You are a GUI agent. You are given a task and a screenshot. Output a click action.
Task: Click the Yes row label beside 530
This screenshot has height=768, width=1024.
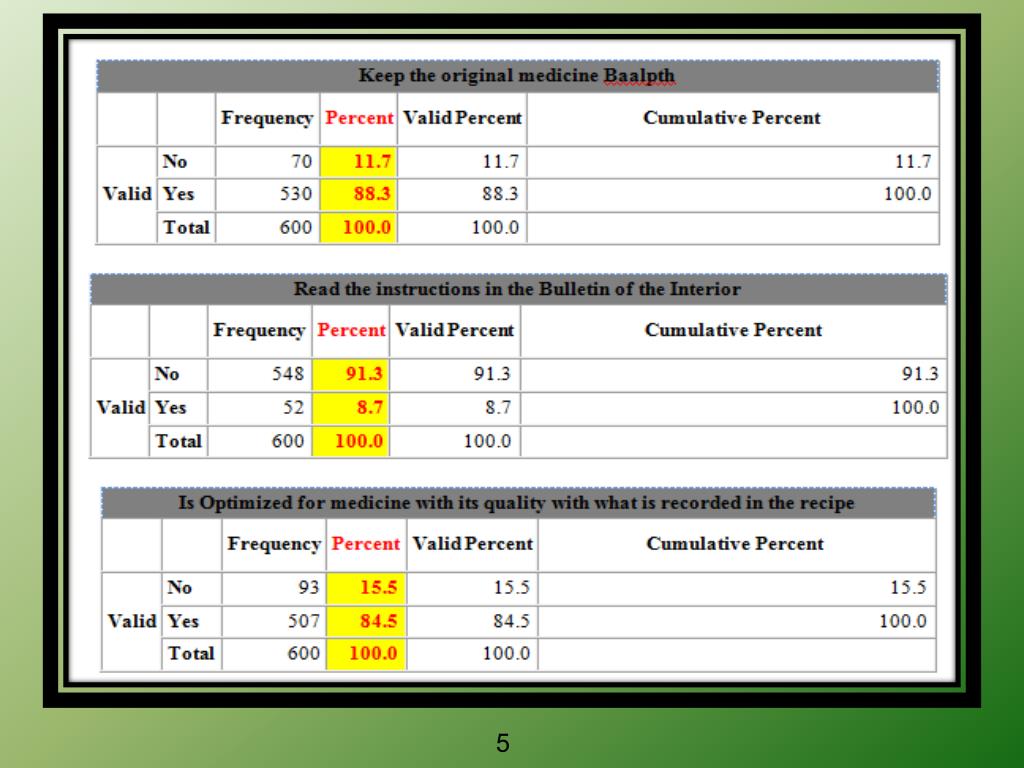[x=178, y=194]
